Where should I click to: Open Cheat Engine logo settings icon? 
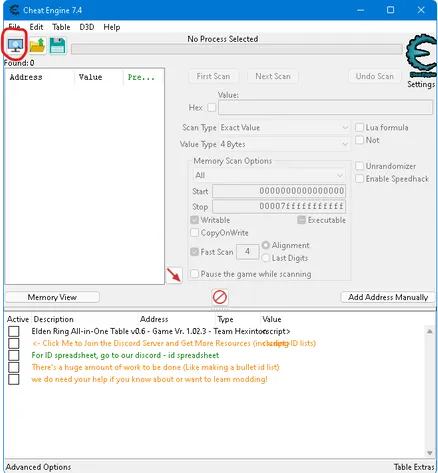421,57
